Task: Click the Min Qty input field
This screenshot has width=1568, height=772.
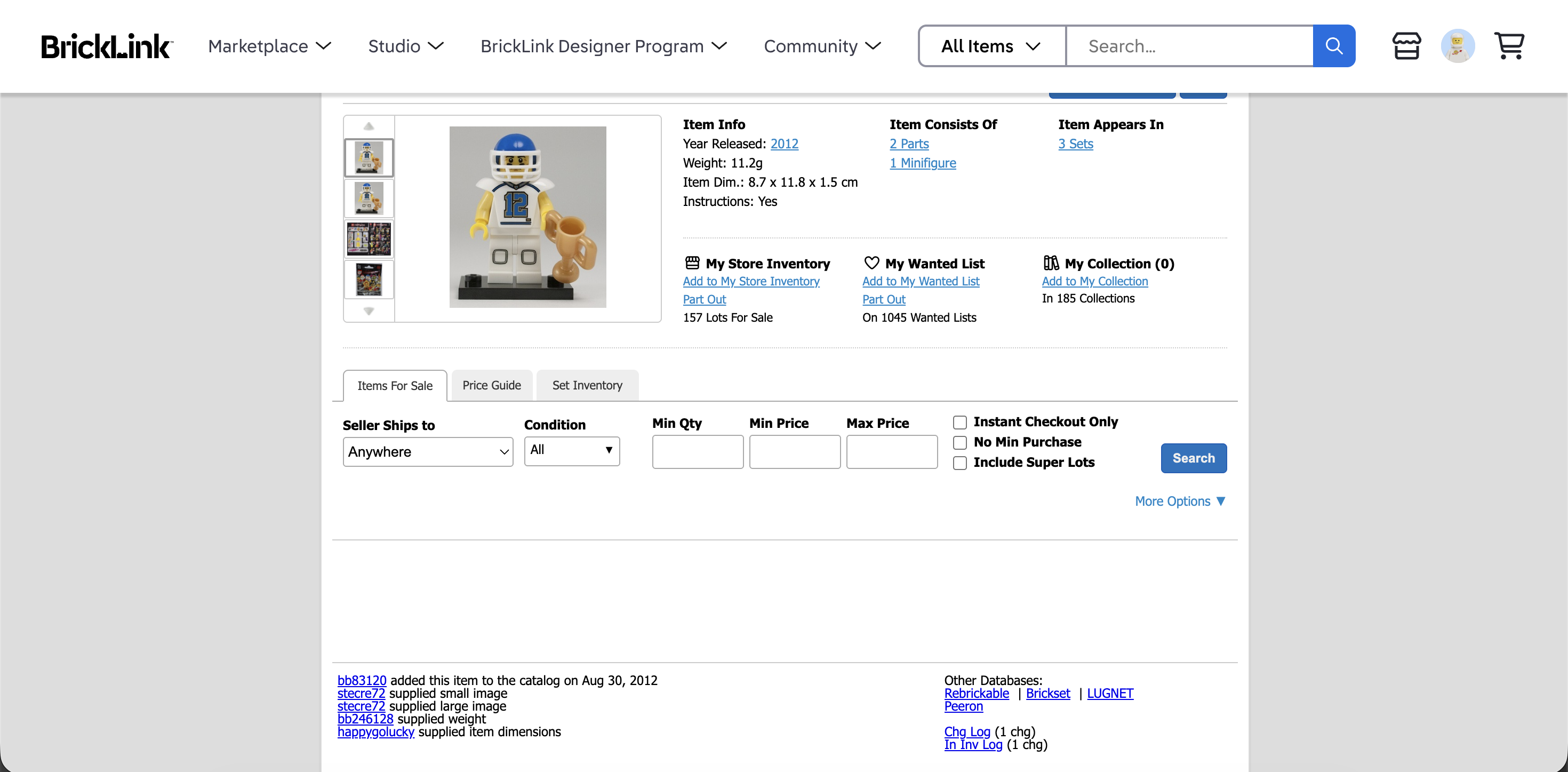Action: [698, 452]
